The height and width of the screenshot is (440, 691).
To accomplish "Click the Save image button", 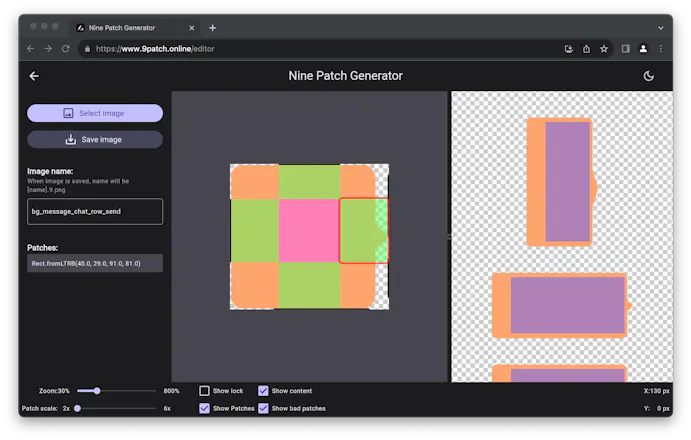I will pos(95,140).
